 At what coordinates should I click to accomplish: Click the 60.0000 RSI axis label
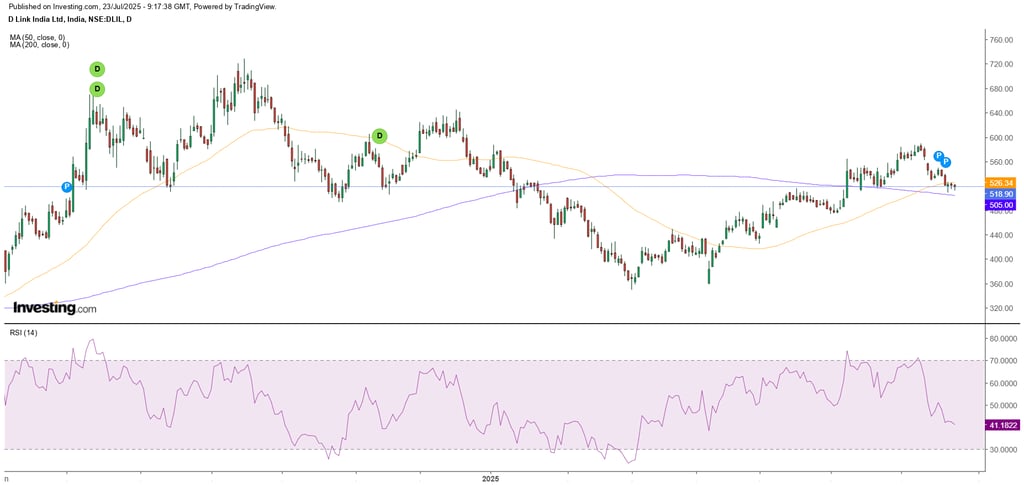point(1002,383)
